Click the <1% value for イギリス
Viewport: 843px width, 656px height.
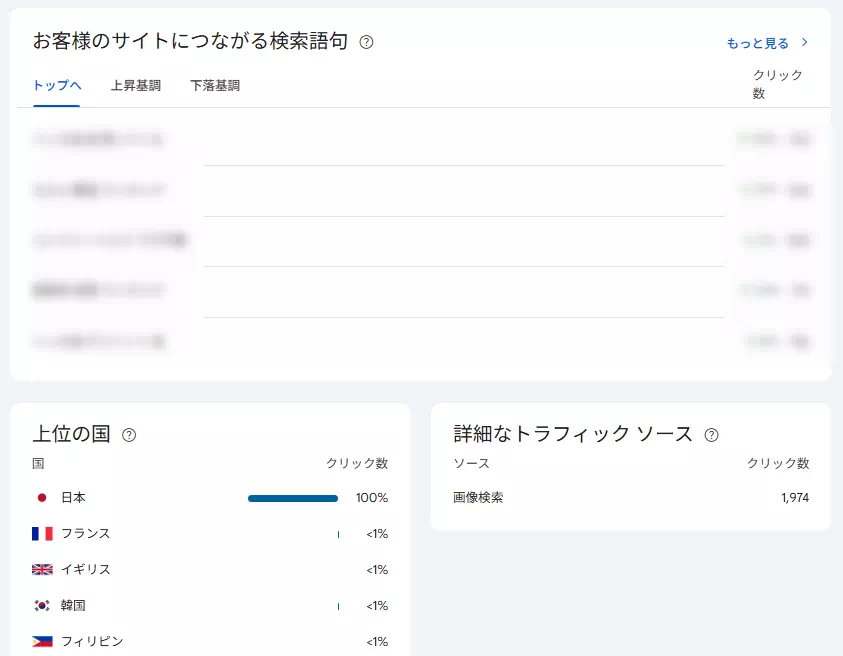coord(377,570)
